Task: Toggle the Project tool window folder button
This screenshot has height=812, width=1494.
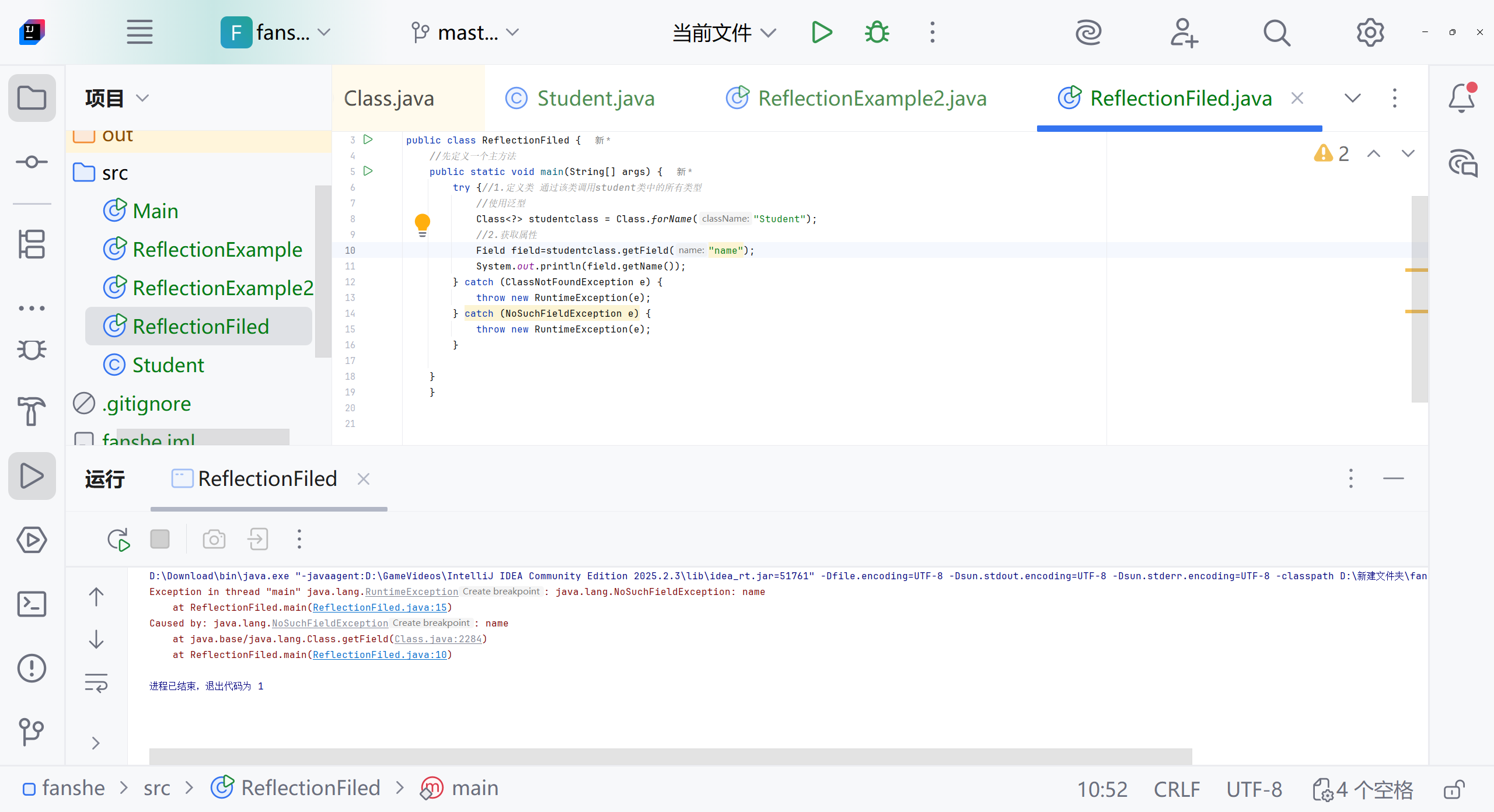Action: click(32, 98)
